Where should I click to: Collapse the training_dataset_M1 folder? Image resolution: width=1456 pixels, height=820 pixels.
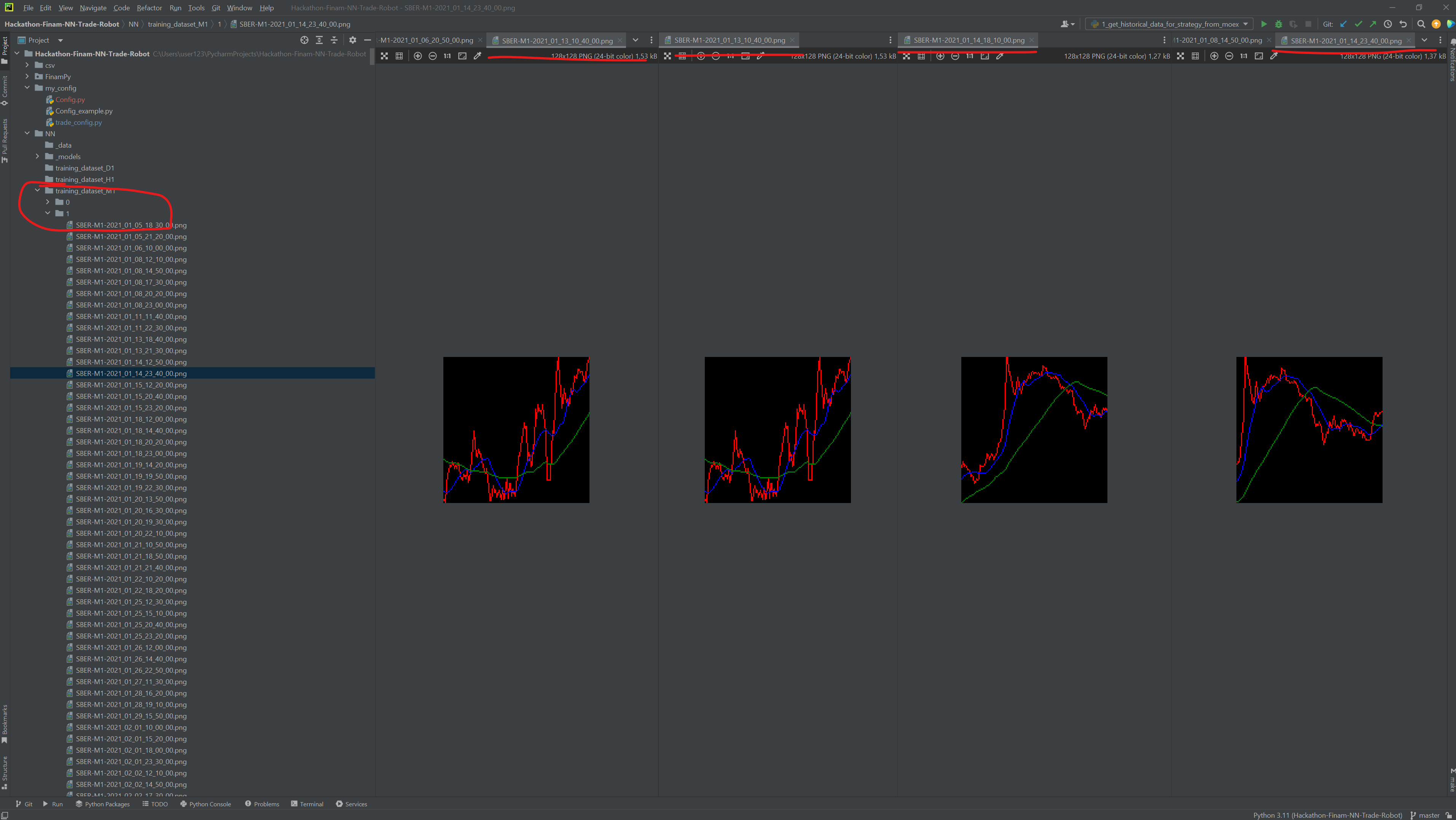click(x=37, y=191)
